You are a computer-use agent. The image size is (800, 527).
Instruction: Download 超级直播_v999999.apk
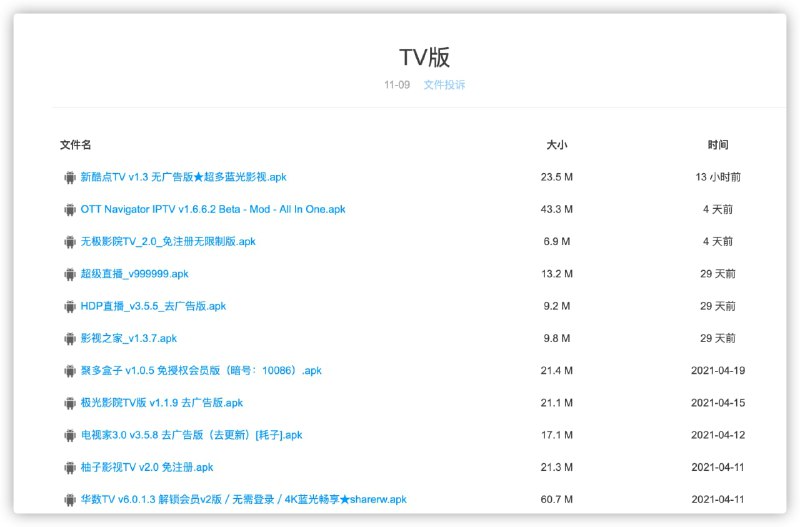tap(134, 274)
